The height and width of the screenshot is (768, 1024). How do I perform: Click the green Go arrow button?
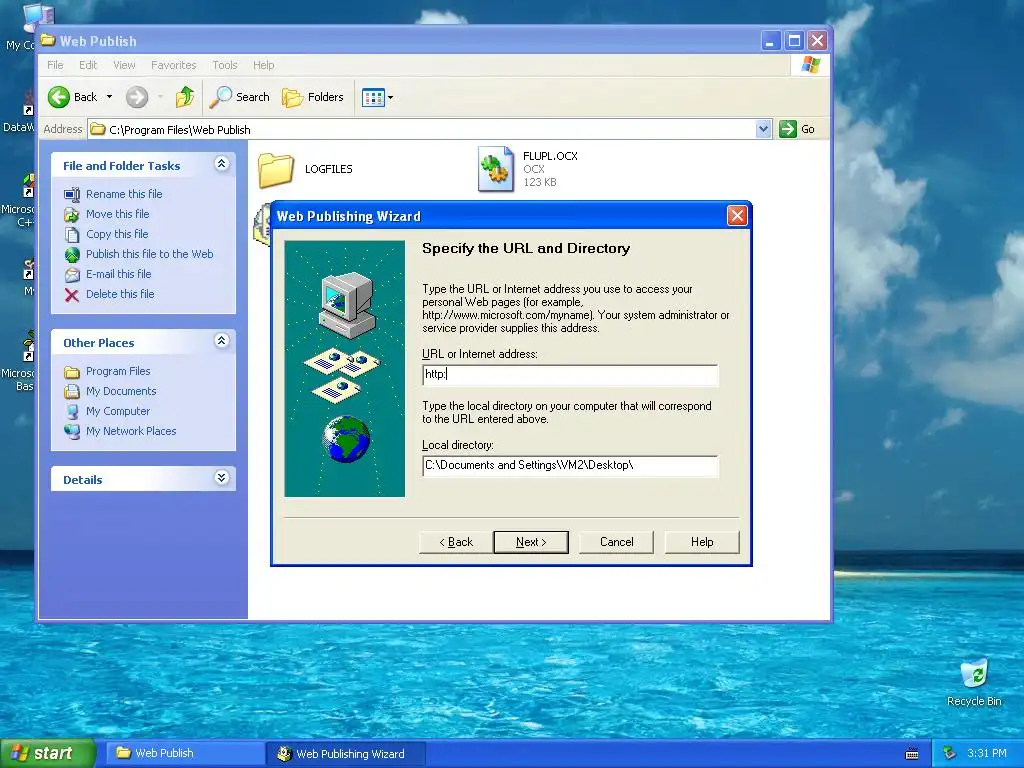pyautogui.click(x=788, y=129)
